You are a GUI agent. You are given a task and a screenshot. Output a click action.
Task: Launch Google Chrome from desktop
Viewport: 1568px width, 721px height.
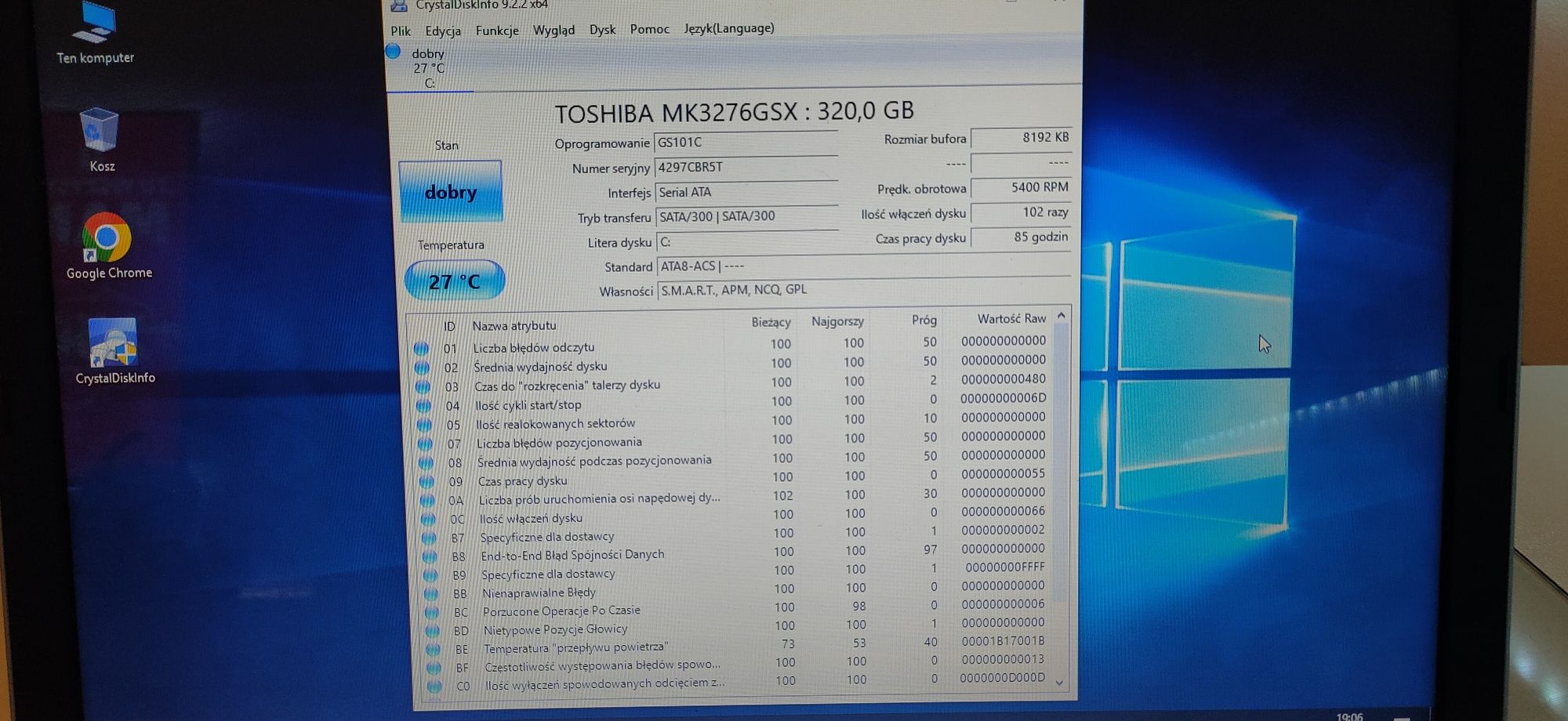coord(109,246)
